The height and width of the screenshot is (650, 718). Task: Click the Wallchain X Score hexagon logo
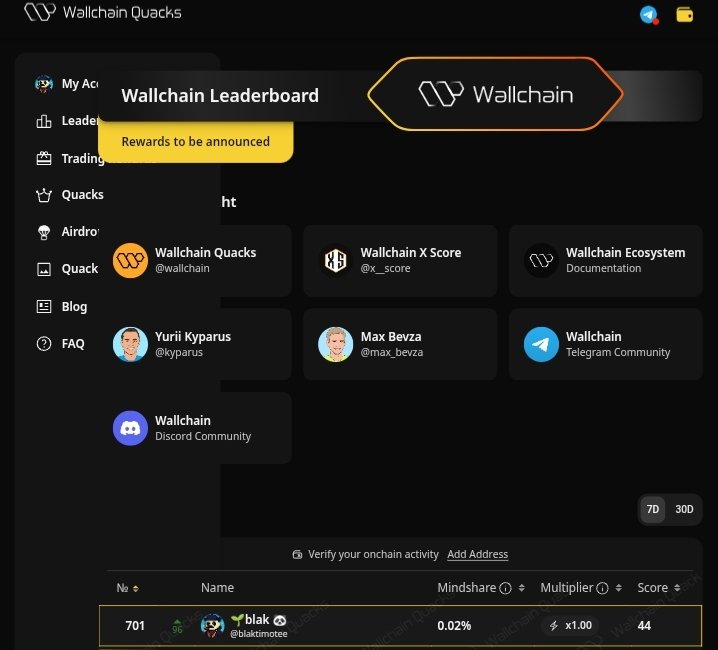click(336, 260)
